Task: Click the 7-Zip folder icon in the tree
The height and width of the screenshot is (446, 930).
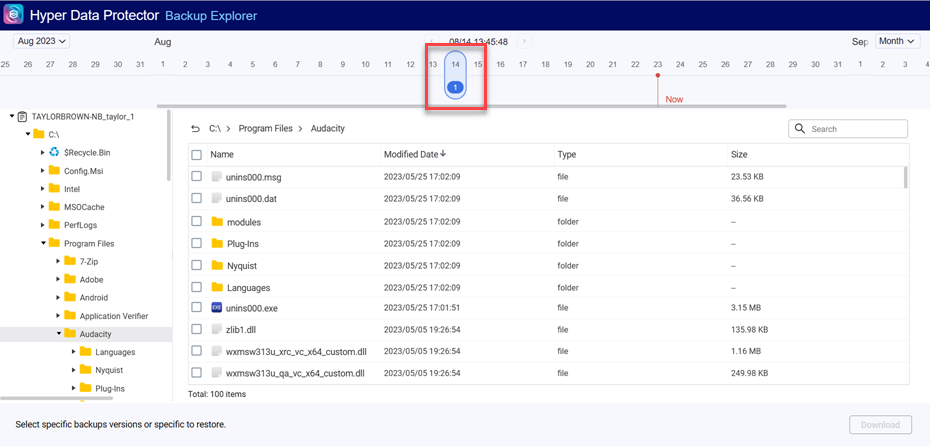Action: 70,261
